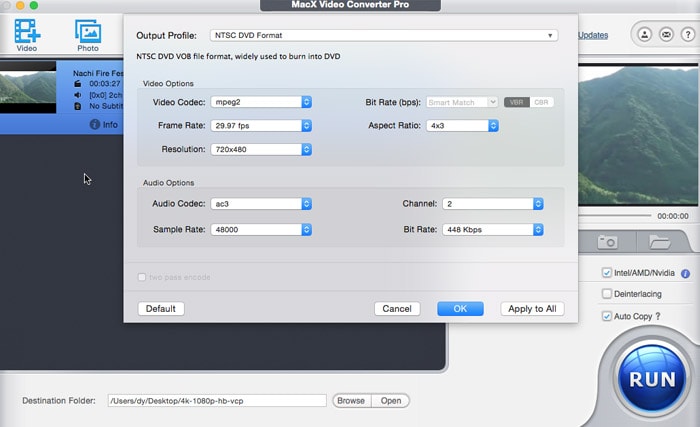Click the Cancel button
700x427 pixels.
click(x=397, y=309)
